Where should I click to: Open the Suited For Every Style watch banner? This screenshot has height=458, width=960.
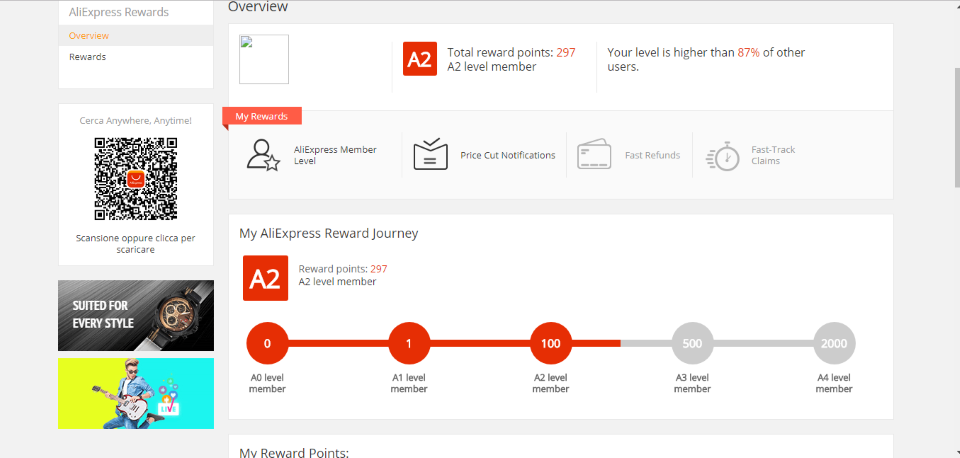pyautogui.click(x=136, y=315)
